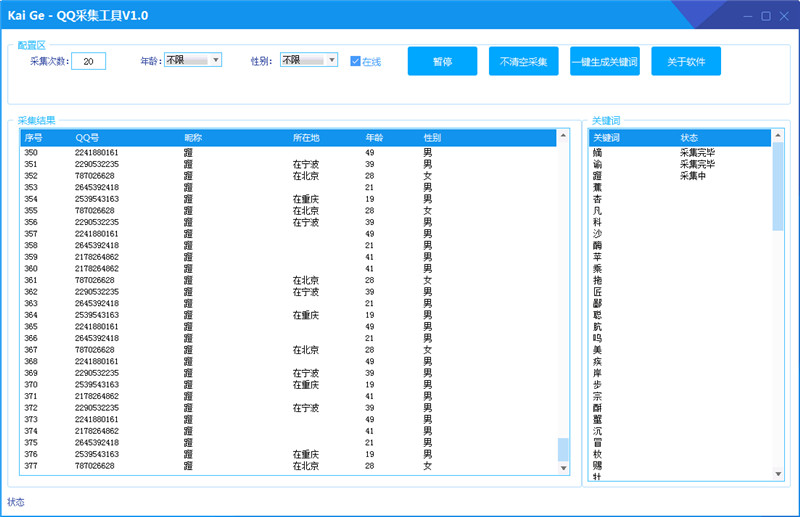Click the keyword list scrollbar thumb
Screen dimensions: 800x517
[x=778, y=186]
